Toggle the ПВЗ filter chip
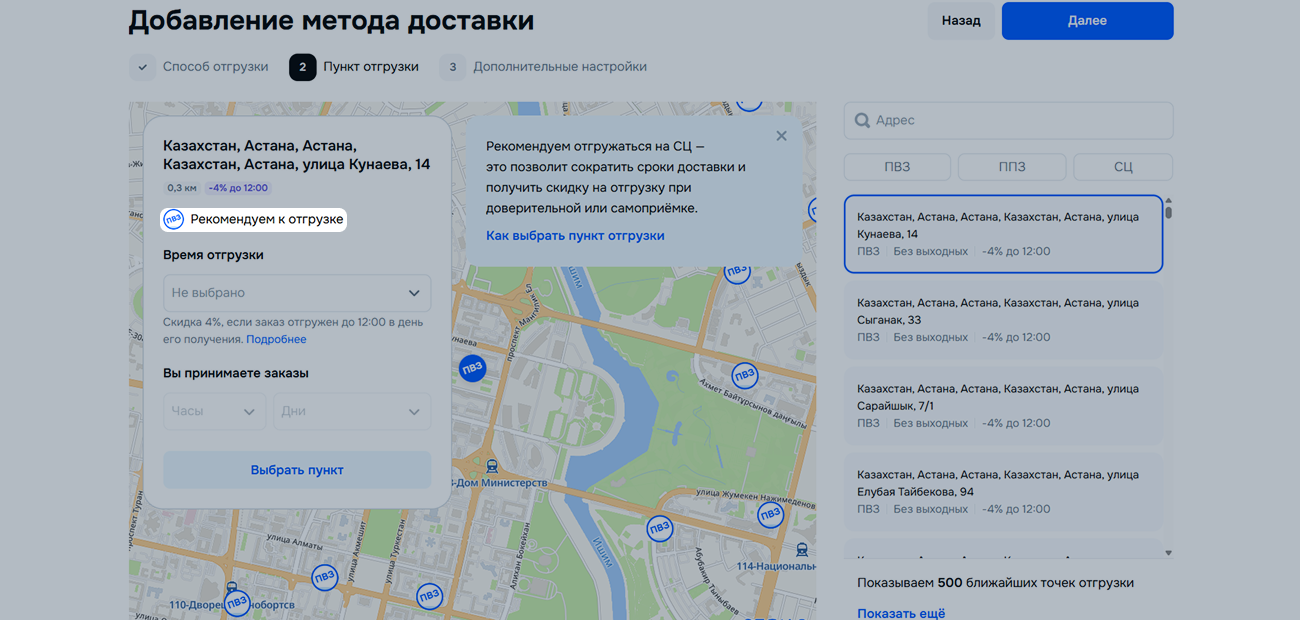This screenshot has width=1300, height=620. 897,167
